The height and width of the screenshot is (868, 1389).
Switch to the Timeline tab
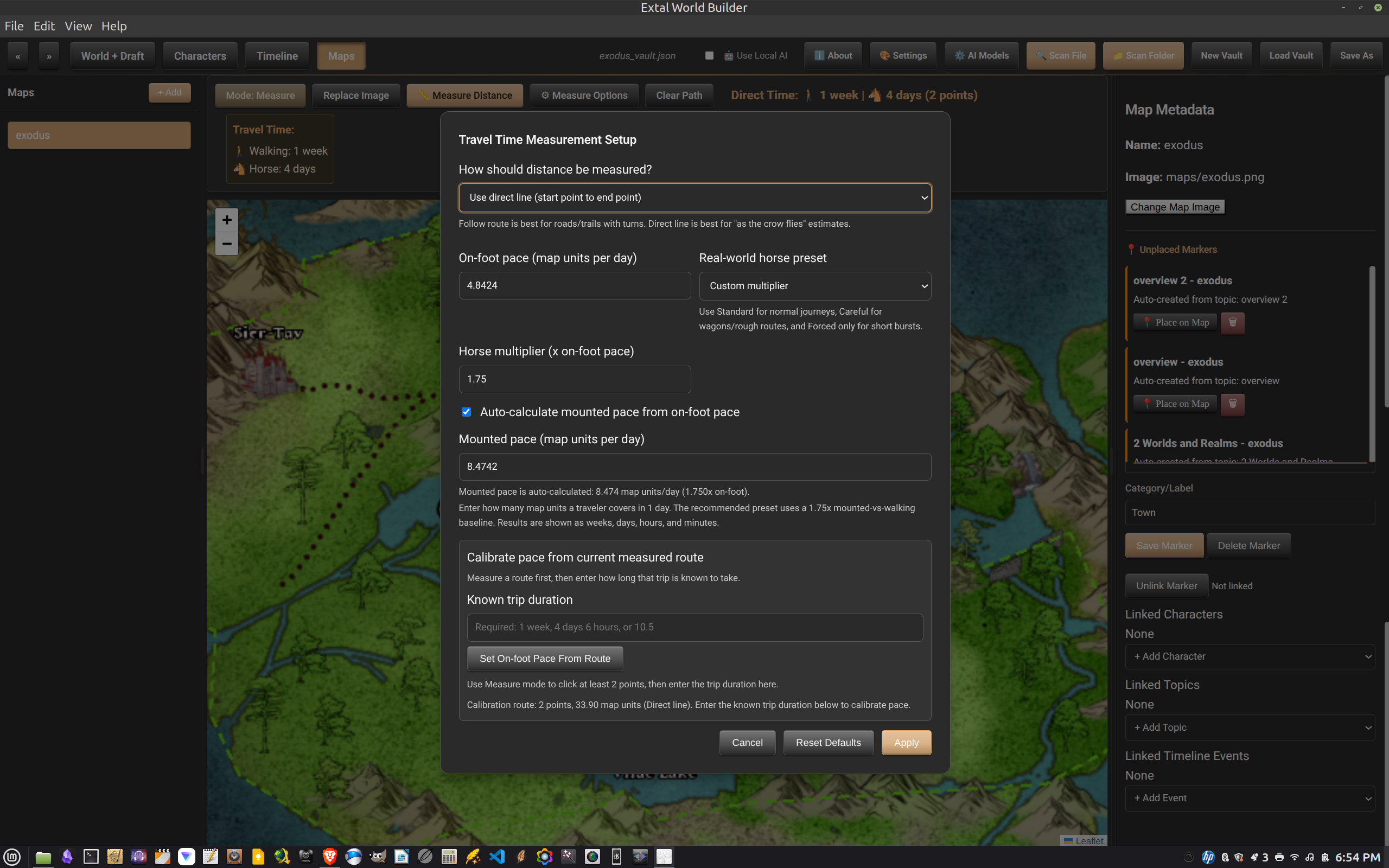(277, 56)
